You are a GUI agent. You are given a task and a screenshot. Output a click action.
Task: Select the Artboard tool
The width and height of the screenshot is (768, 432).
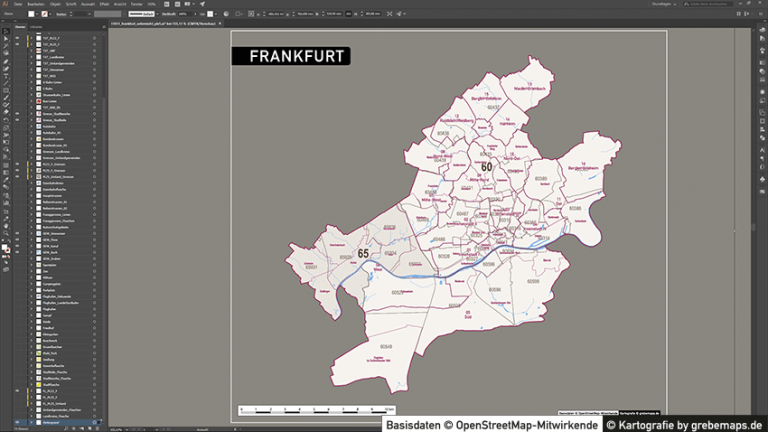click(x=6, y=212)
